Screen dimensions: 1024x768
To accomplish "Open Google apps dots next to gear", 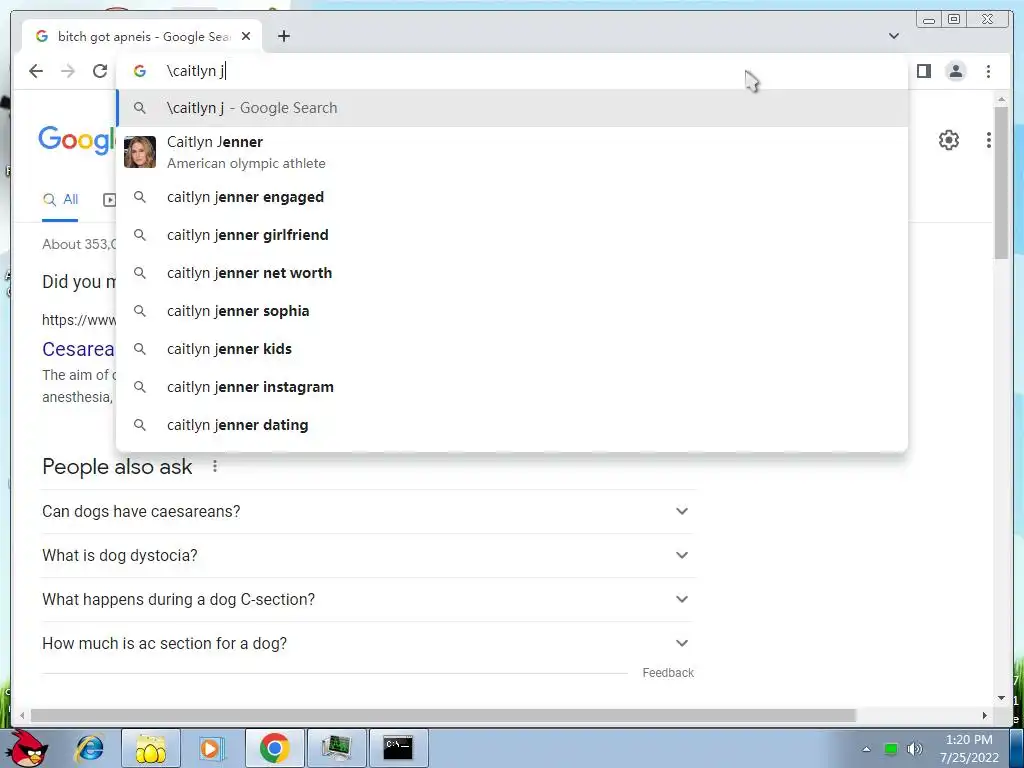I will 989,140.
